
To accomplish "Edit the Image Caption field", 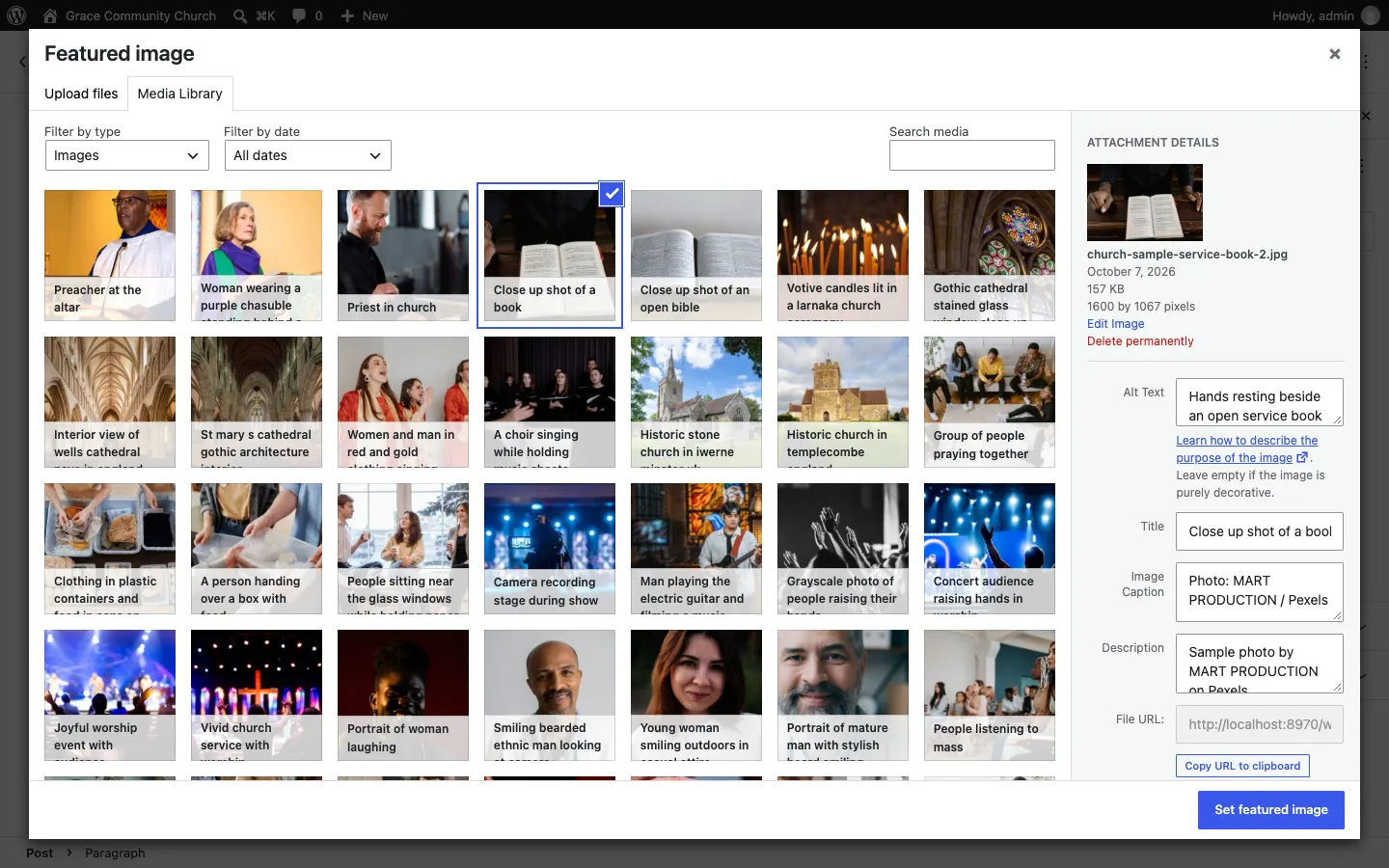I will point(1260,591).
